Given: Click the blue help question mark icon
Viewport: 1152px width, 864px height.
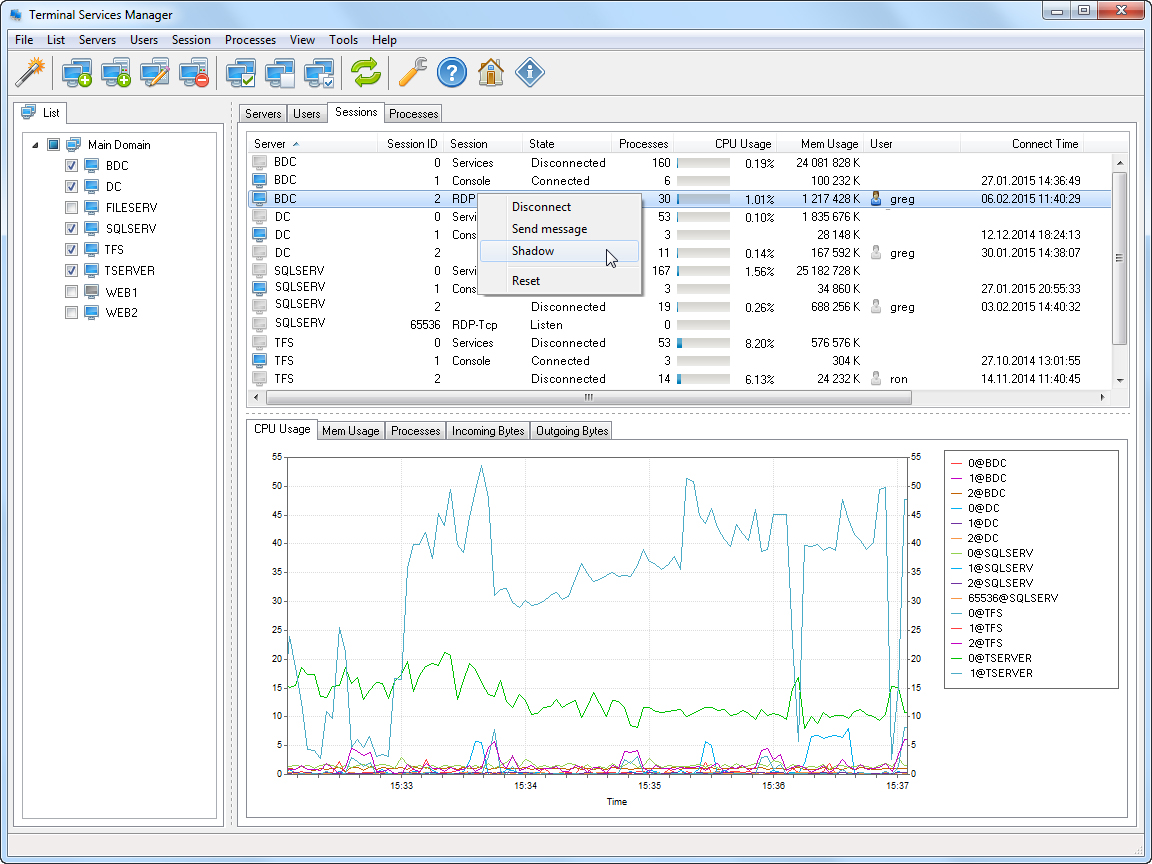Looking at the screenshot, I should click(452, 72).
